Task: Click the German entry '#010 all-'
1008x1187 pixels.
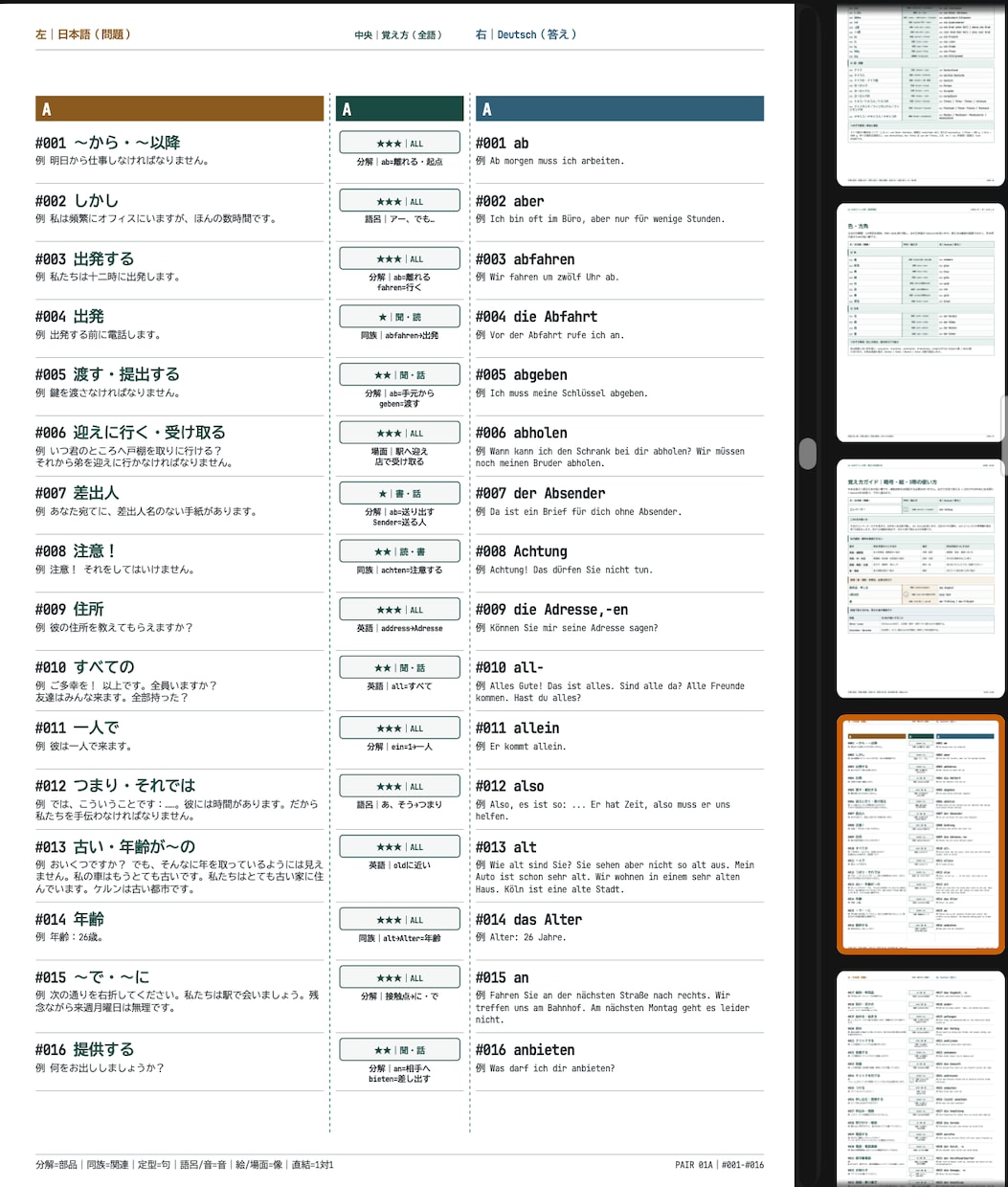Action: click(x=509, y=668)
